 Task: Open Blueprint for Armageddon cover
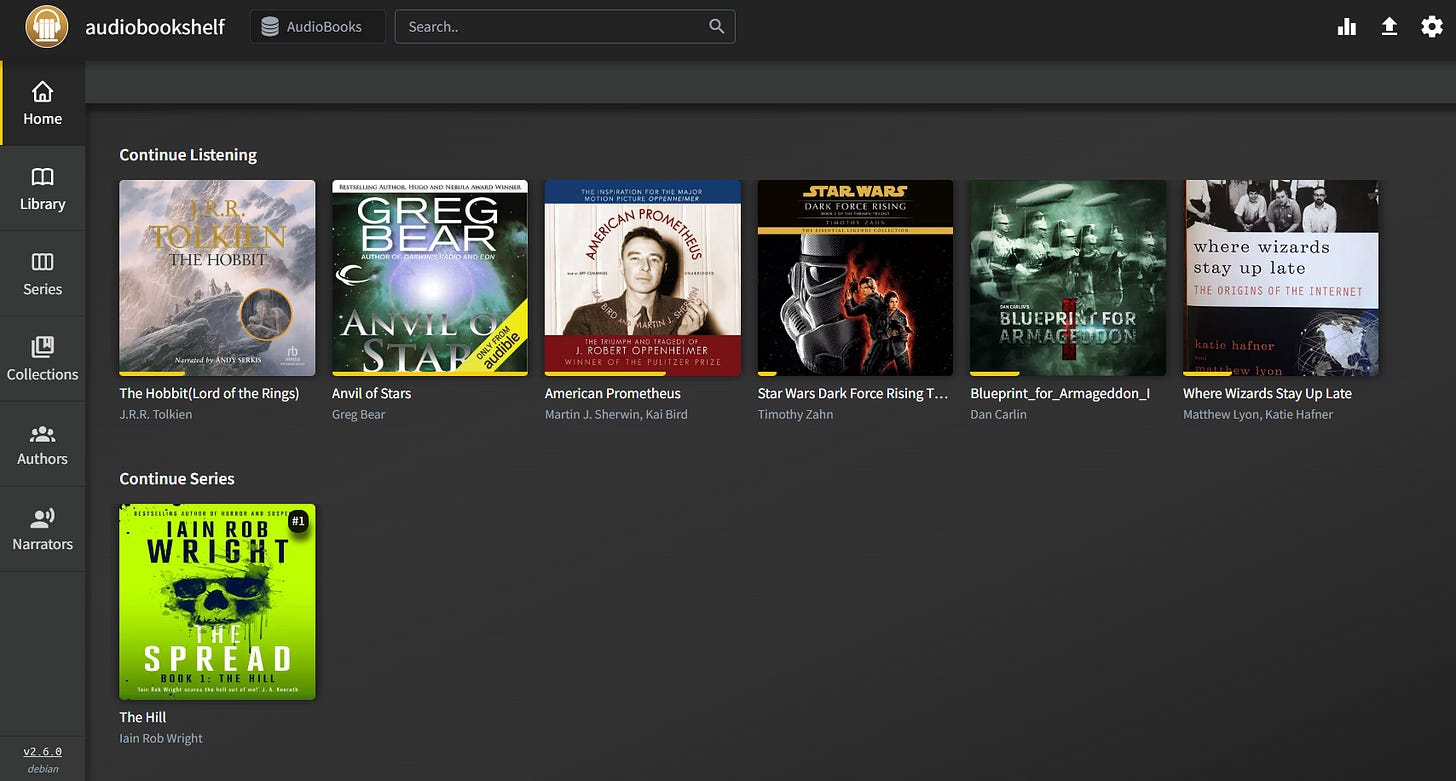click(1068, 278)
